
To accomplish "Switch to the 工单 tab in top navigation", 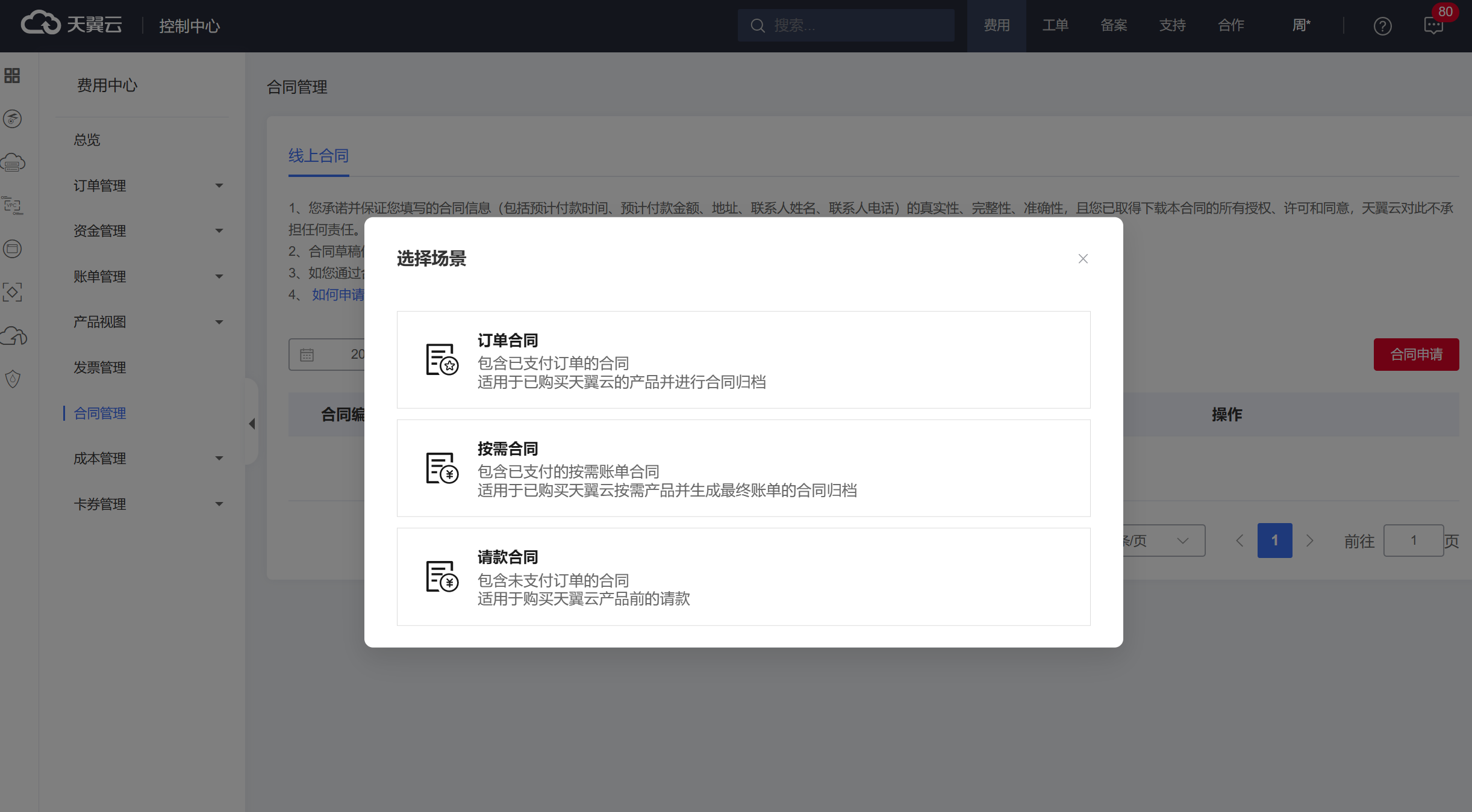I will pyautogui.click(x=1055, y=25).
